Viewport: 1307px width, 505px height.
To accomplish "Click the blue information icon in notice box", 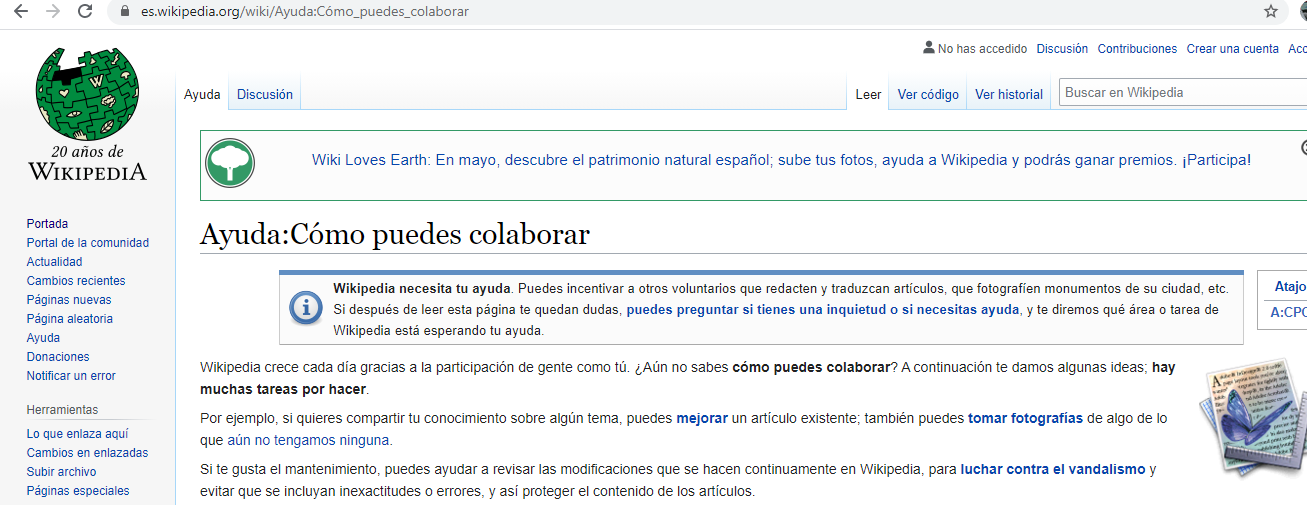I will 305,307.
